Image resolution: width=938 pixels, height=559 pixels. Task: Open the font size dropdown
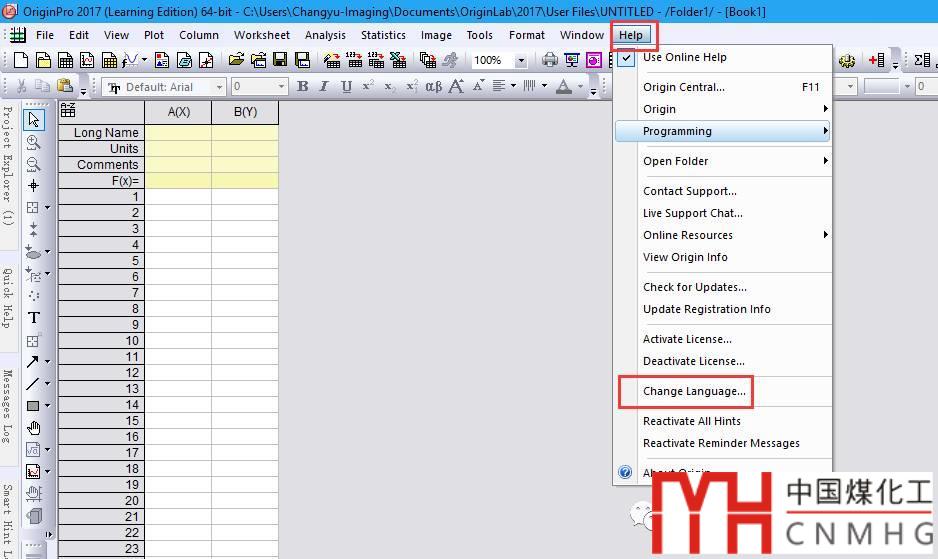pyautogui.click(x=281, y=87)
